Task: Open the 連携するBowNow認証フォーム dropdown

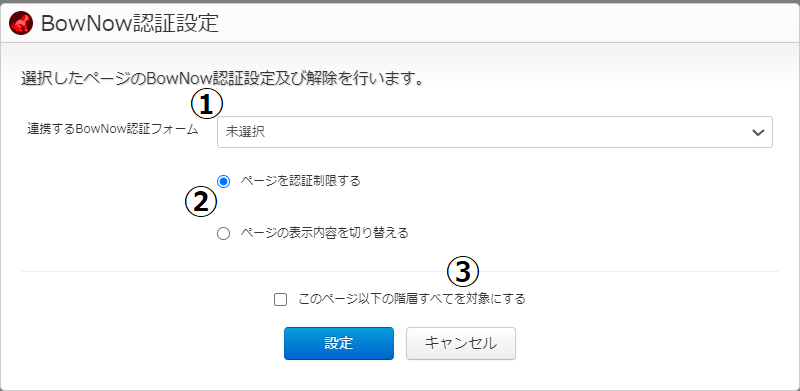Action: pyautogui.click(x=494, y=132)
